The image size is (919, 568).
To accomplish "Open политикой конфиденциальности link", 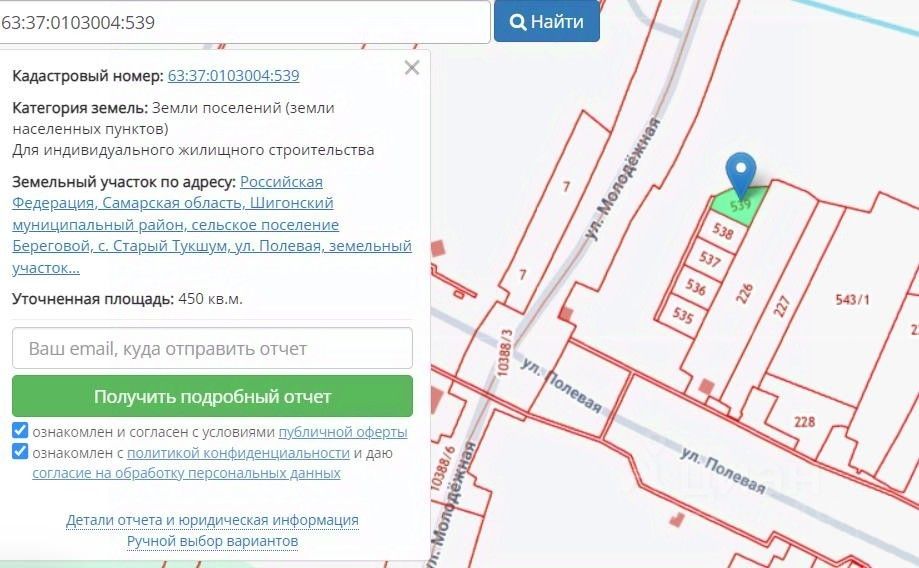I will pos(238,453).
